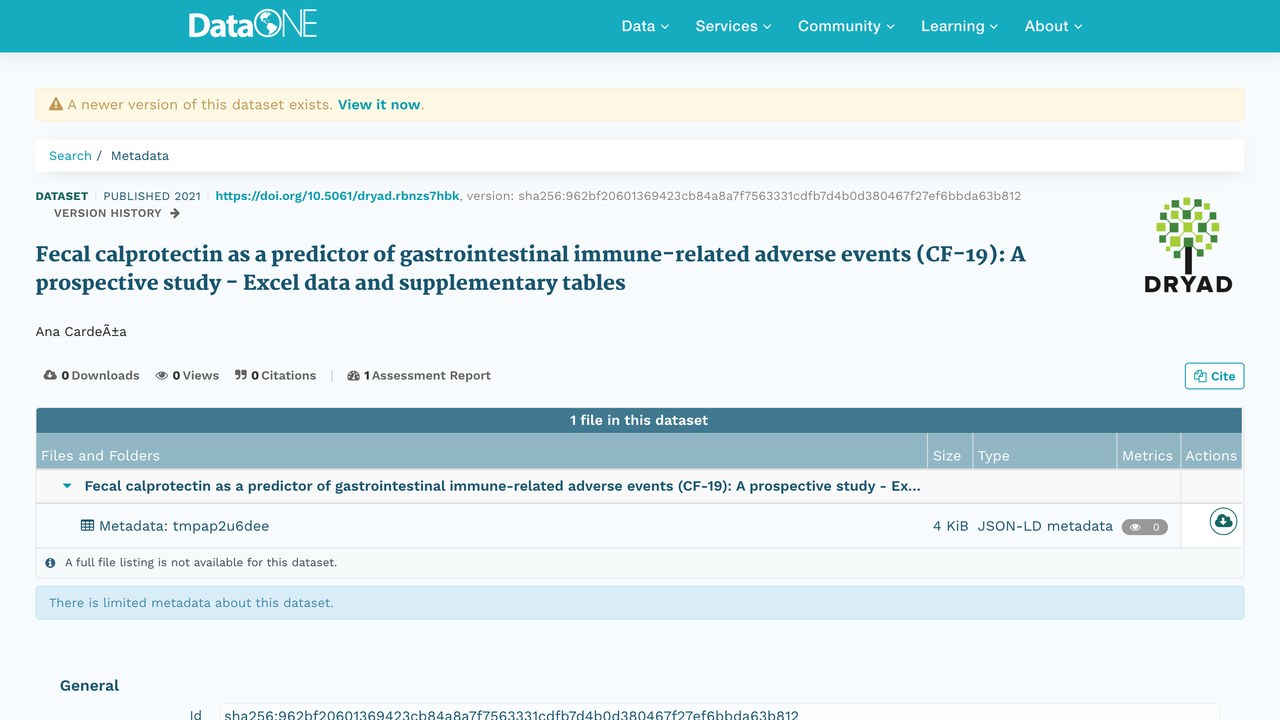Download the metadata file with cloud icon

tap(1223, 521)
